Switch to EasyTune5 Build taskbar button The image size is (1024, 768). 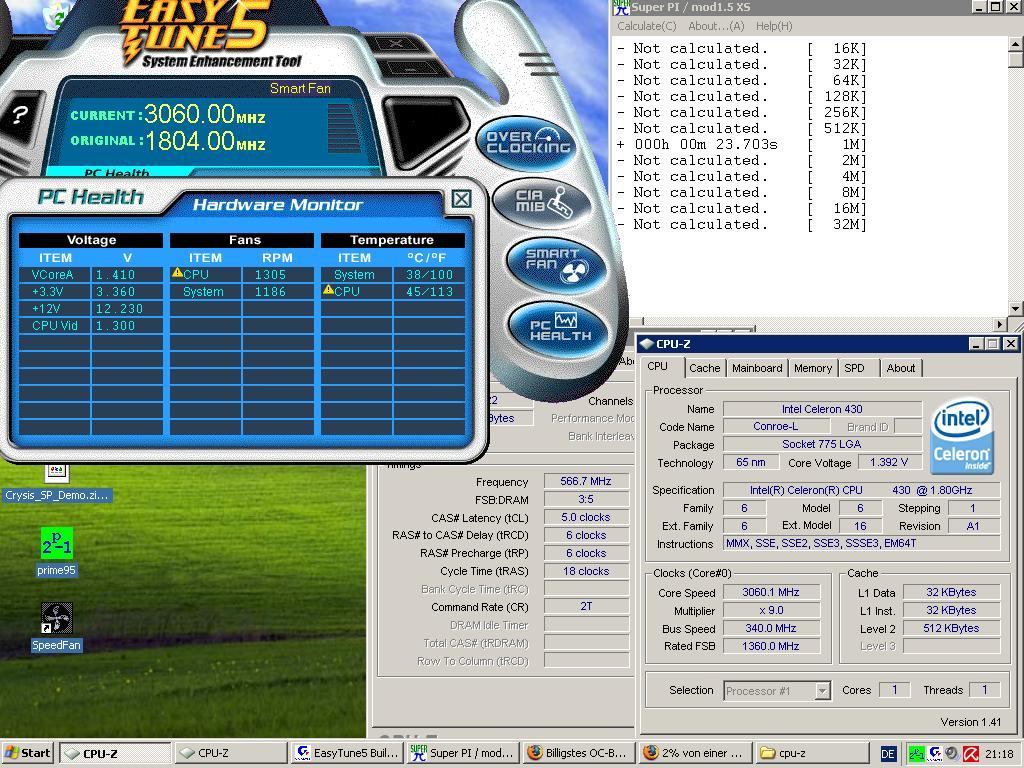(x=346, y=753)
